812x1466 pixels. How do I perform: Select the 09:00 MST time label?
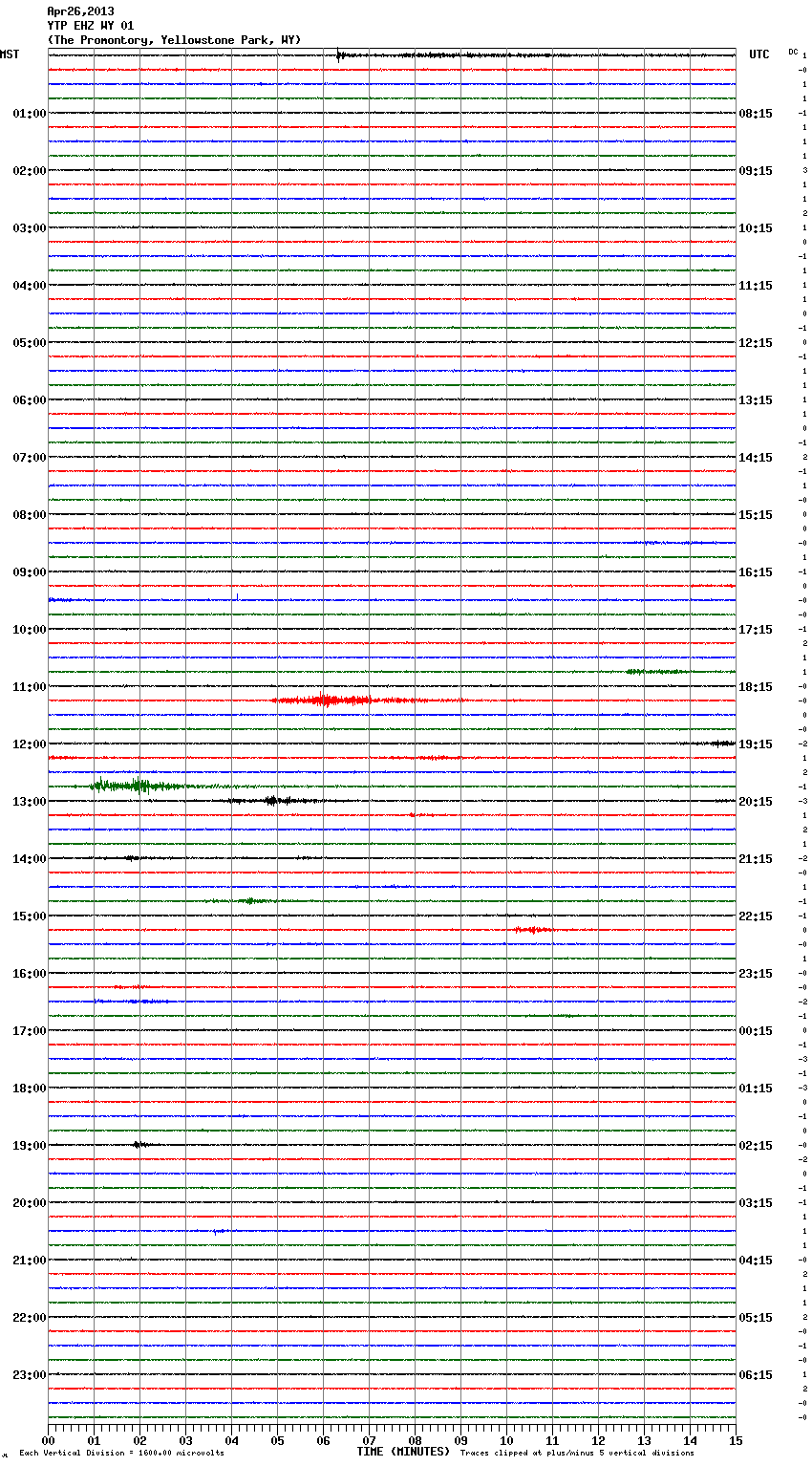[x=30, y=572]
